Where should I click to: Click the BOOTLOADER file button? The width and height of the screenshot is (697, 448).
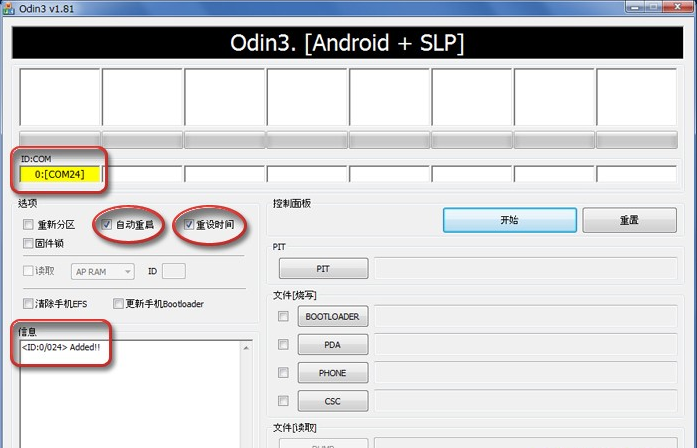(x=333, y=316)
